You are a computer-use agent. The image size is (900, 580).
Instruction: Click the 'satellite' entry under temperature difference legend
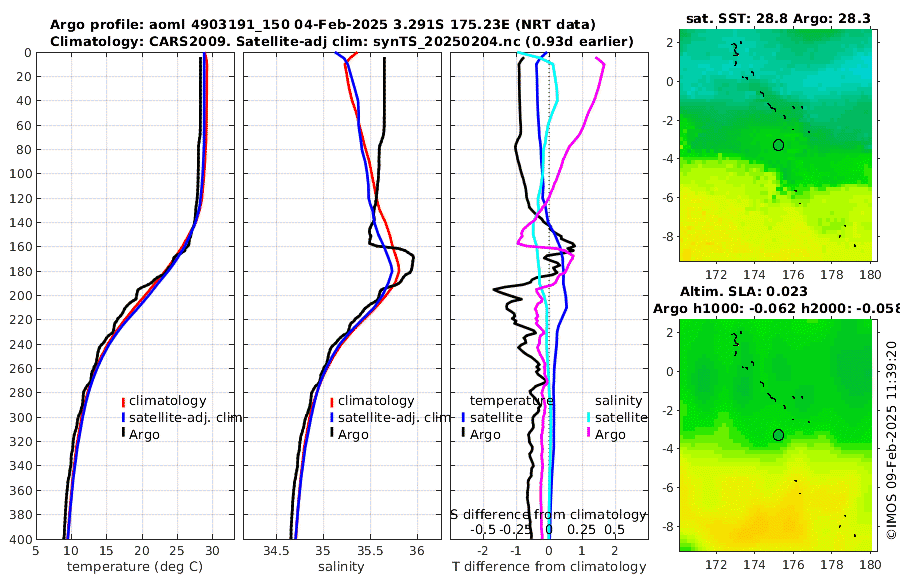click(x=496, y=417)
